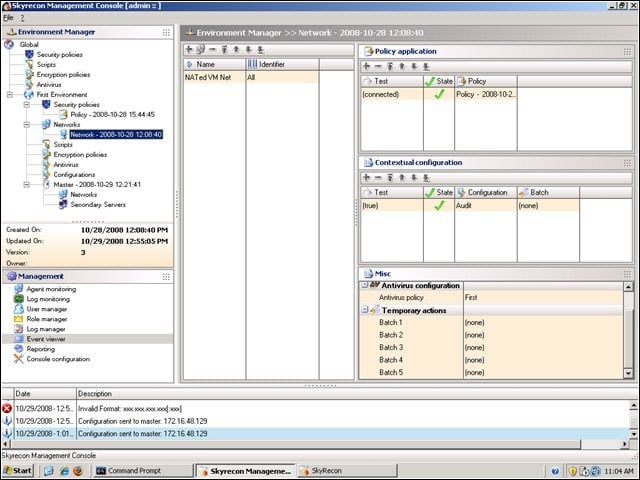Open Log manager in Management panel

[x=46, y=329]
